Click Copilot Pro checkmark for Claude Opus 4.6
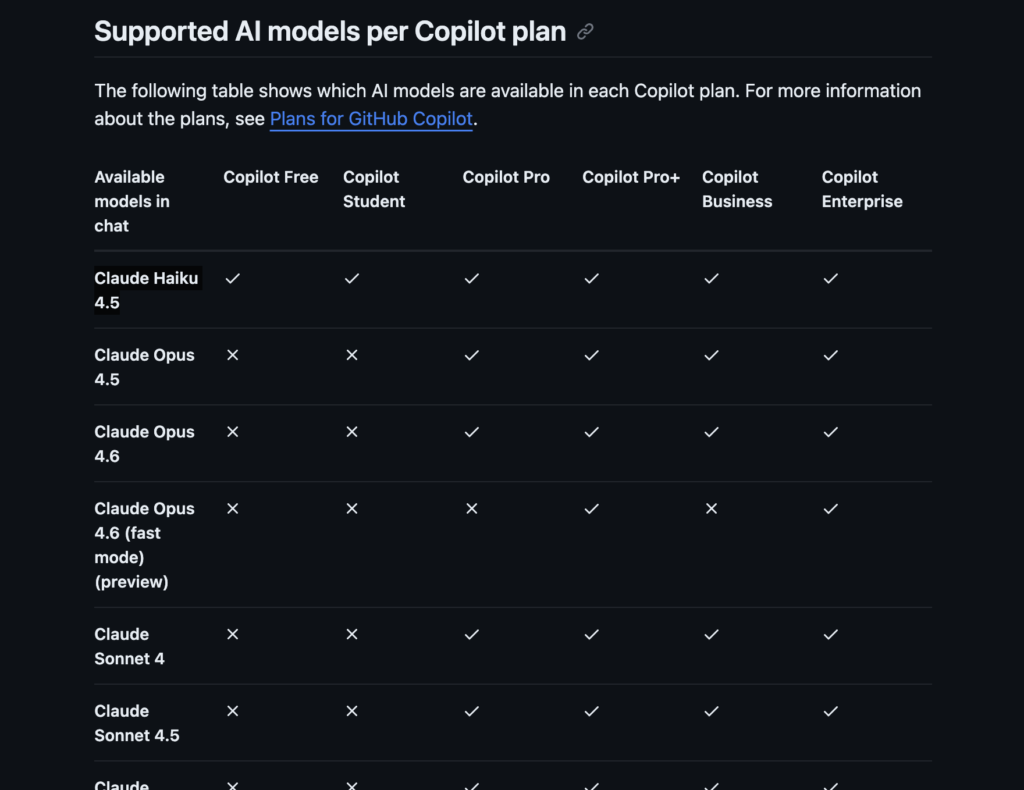Screen dimensions: 1024x790 pos(472,432)
